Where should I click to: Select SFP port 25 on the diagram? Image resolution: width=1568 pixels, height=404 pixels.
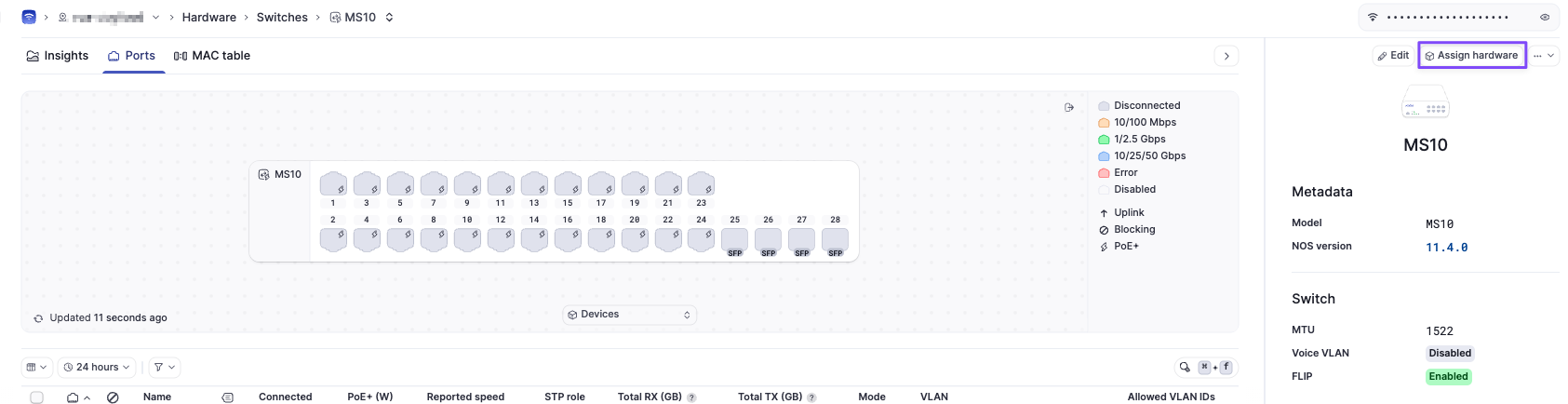pyautogui.click(x=734, y=241)
